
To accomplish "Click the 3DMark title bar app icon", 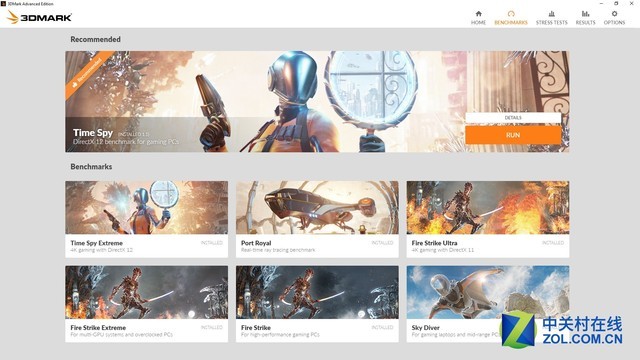I will click(3, 4).
